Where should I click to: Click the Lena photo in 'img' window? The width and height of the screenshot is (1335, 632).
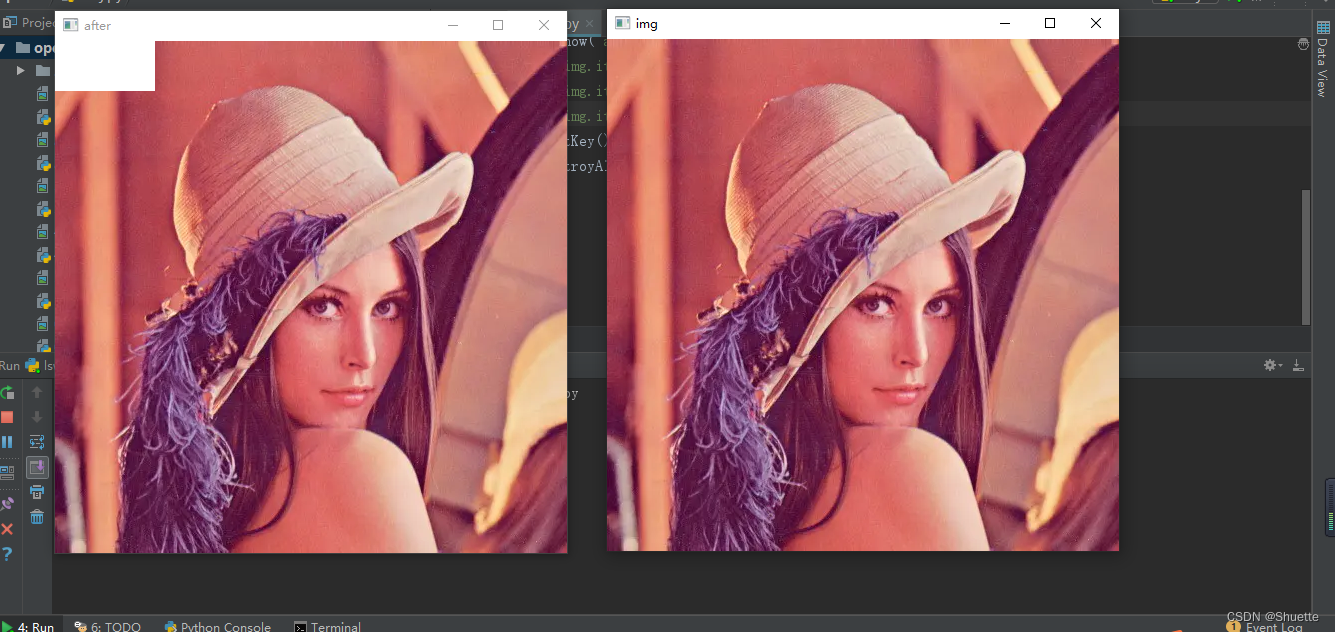tap(863, 295)
